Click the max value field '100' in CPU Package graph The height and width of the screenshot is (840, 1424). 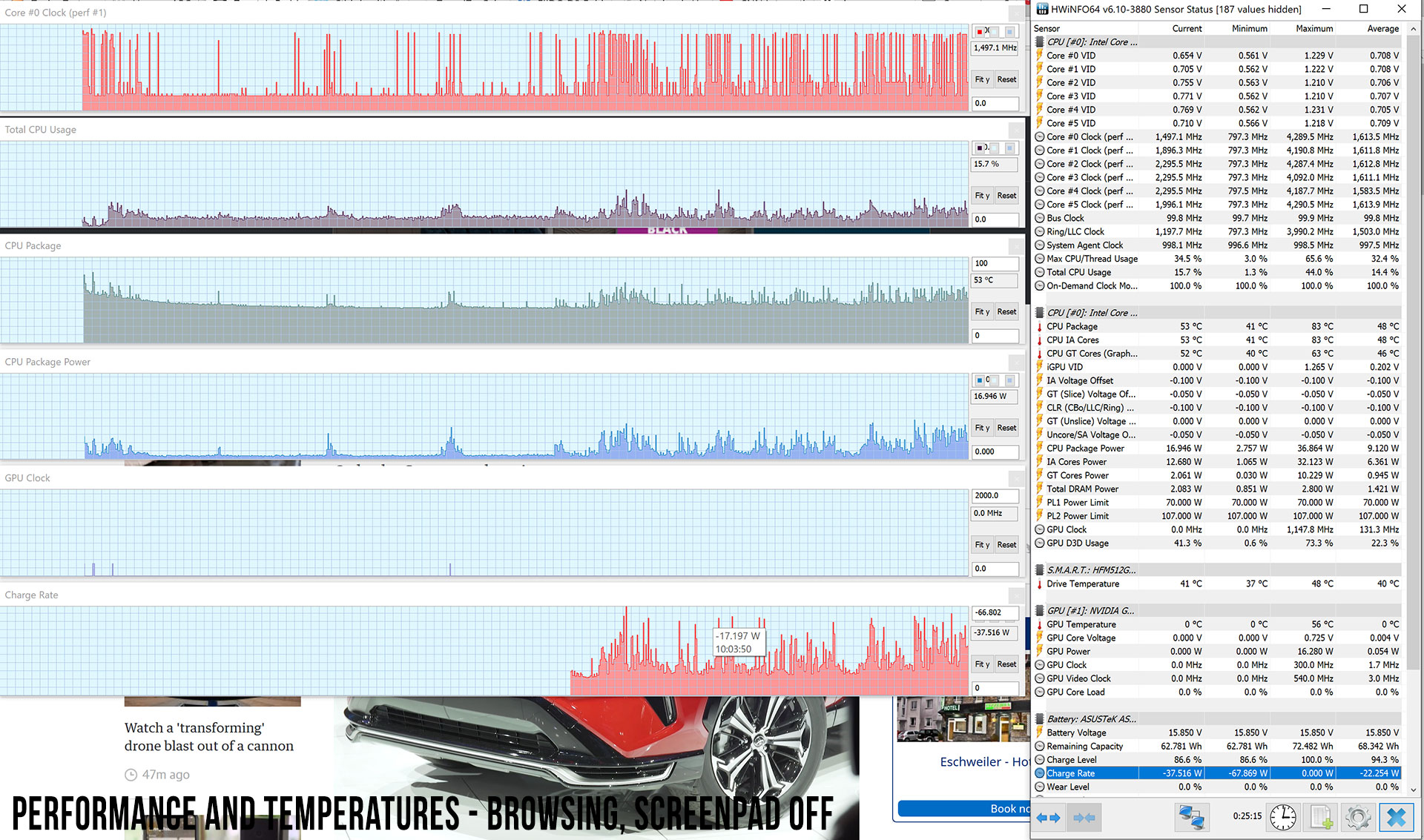(995, 263)
